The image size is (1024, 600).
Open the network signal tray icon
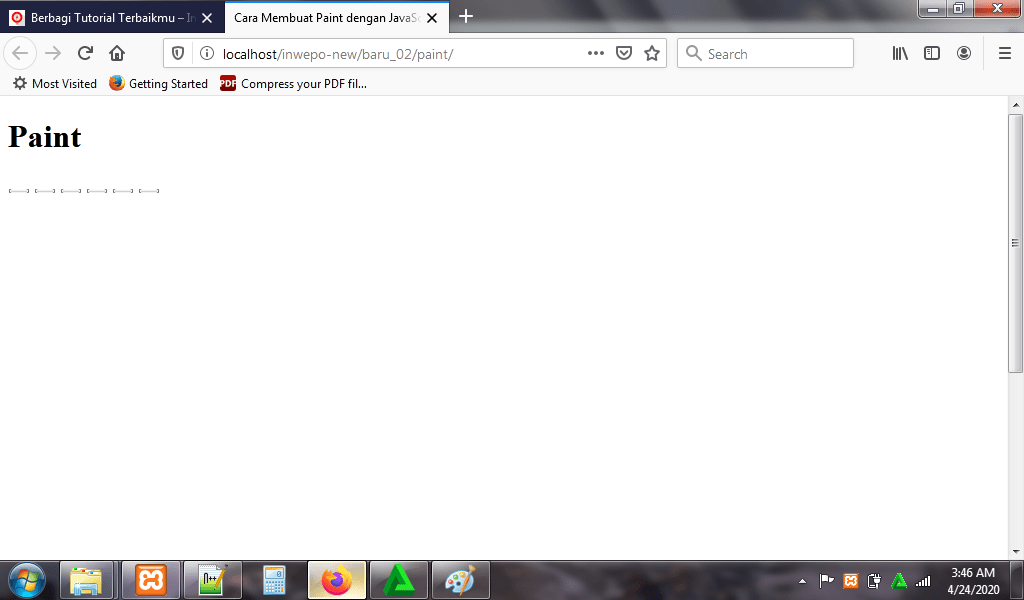(x=923, y=580)
